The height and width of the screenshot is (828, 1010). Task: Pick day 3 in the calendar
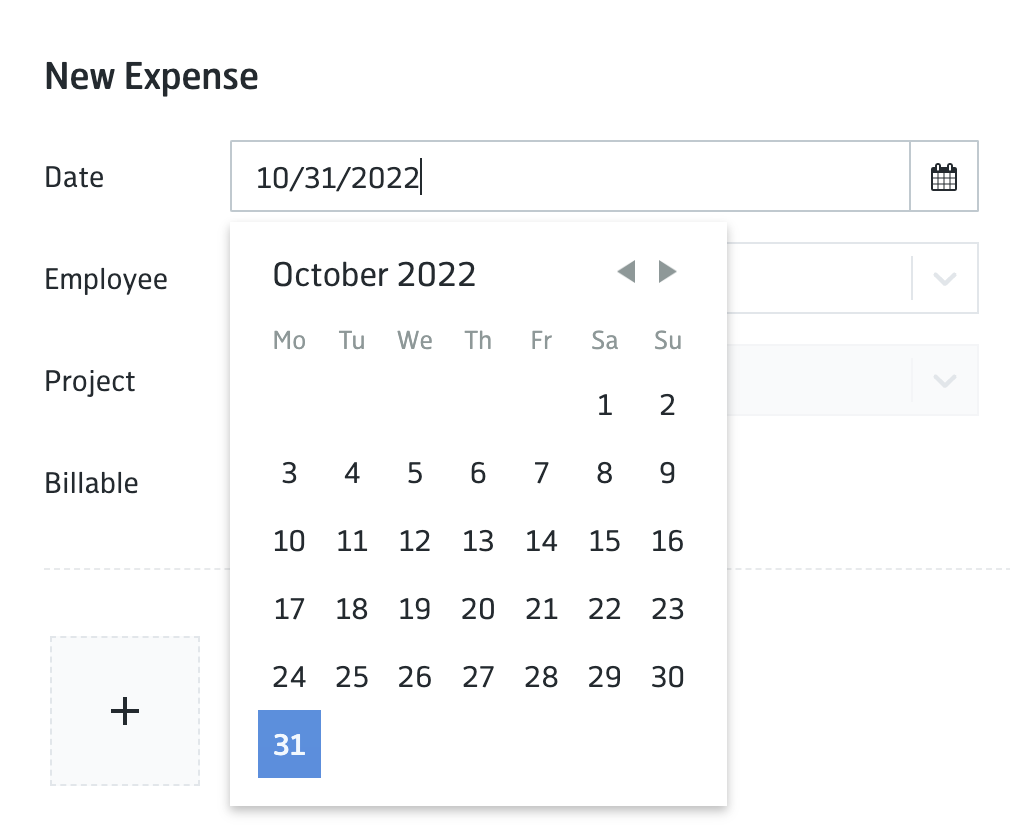coord(289,473)
